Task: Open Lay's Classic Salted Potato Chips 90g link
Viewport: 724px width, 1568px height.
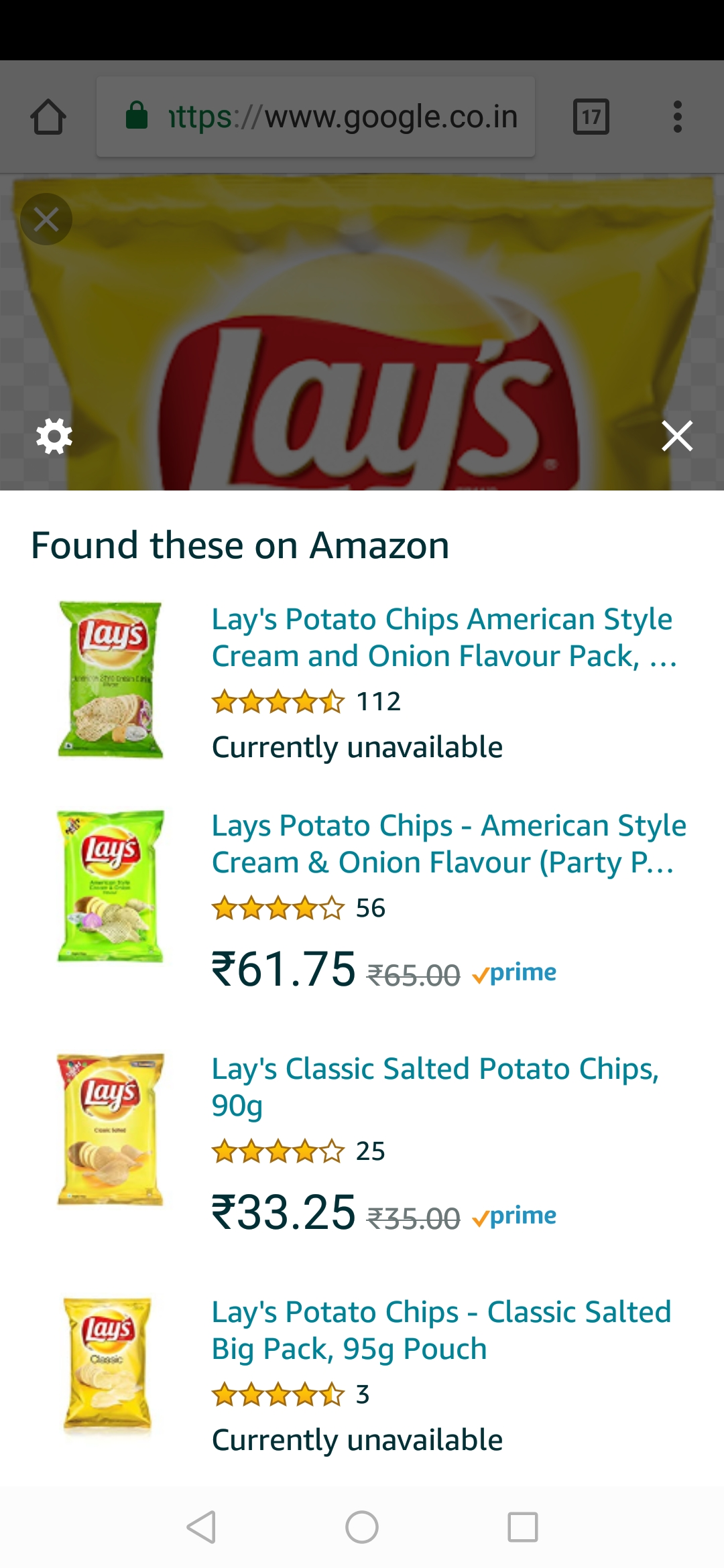Action: click(436, 1086)
